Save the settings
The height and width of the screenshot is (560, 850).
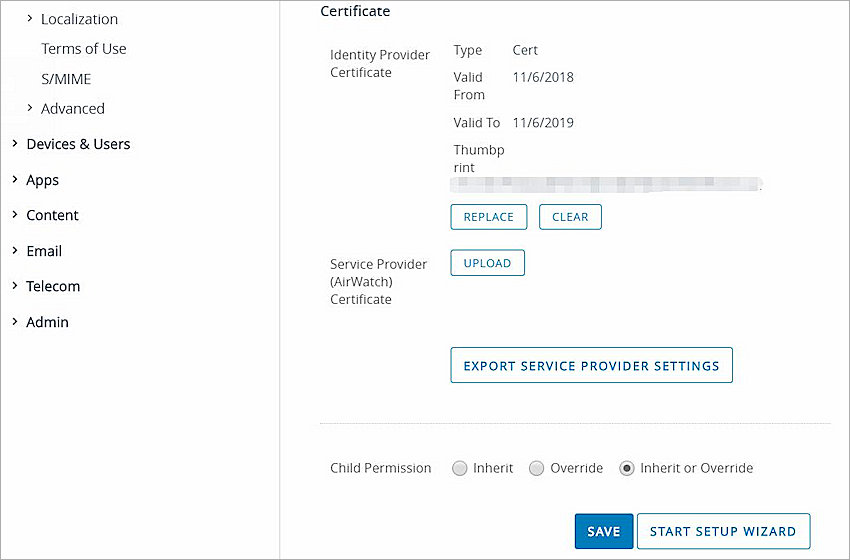point(603,531)
